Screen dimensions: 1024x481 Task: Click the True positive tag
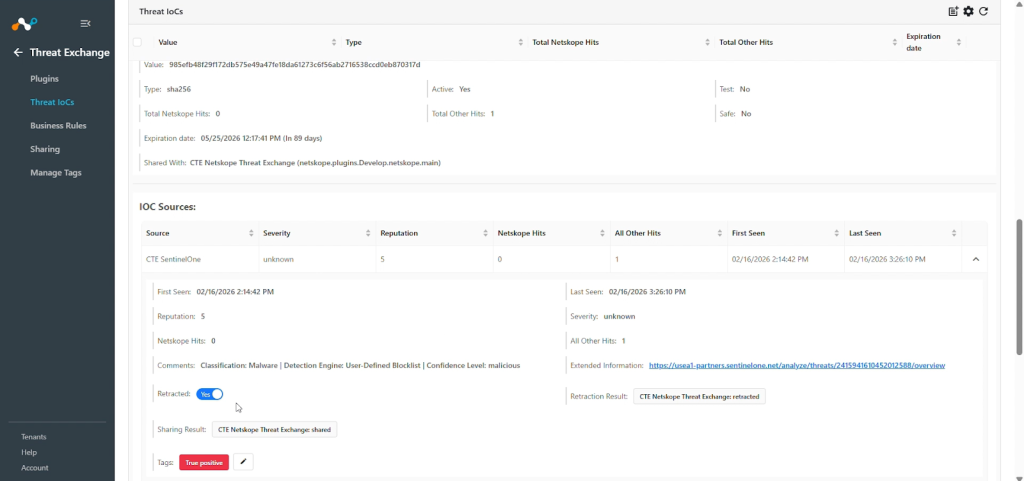click(204, 463)
